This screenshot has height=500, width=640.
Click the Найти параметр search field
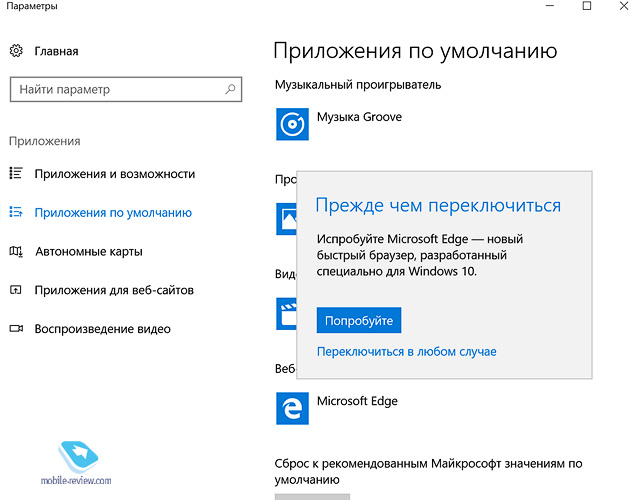point(126,89)
